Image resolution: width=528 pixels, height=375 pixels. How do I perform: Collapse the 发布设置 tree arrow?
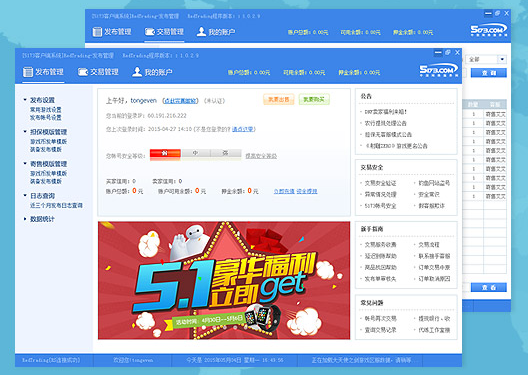[25, 100]
